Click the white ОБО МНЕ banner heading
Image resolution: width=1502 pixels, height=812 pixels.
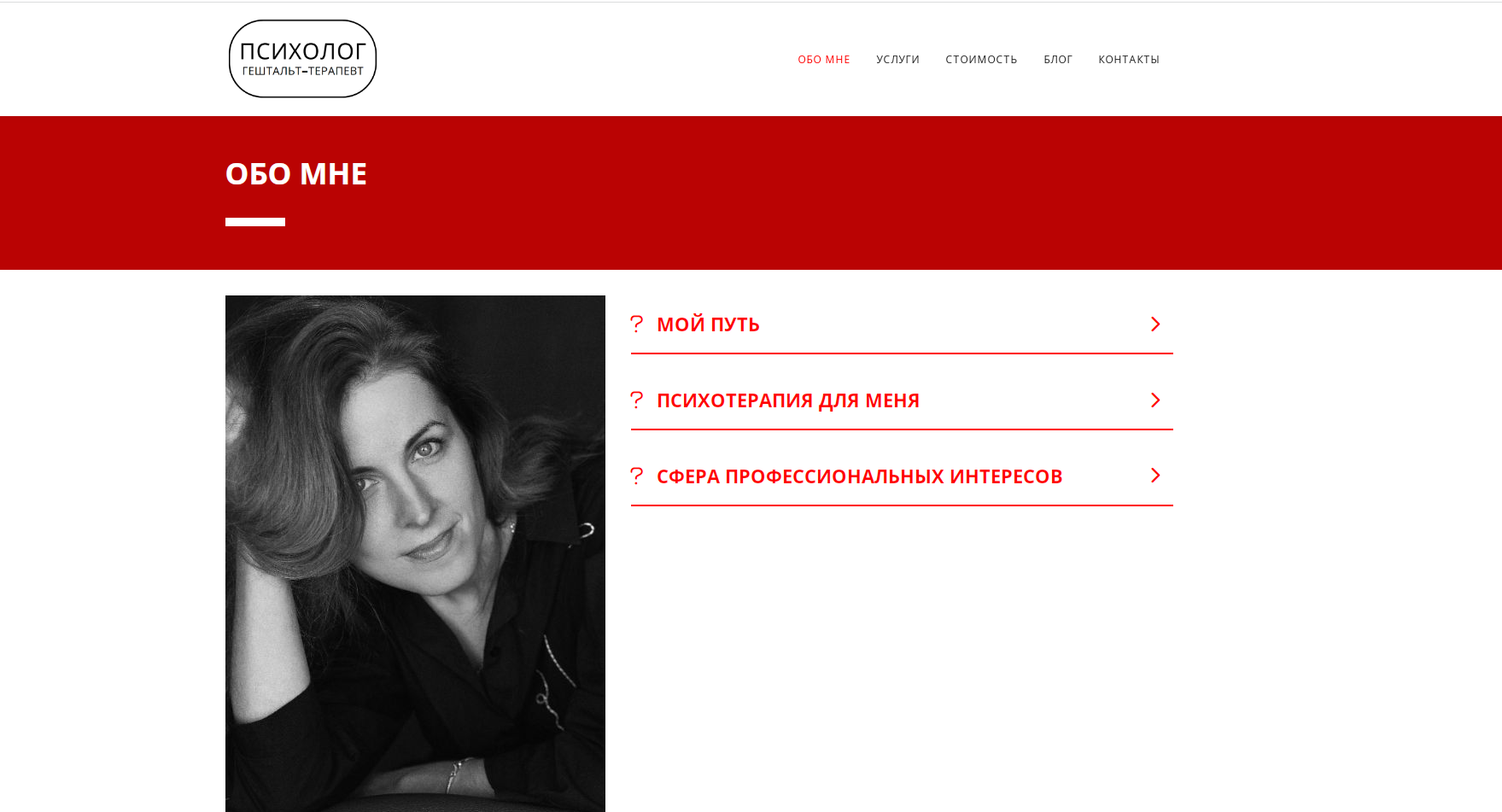pos(295,173)
